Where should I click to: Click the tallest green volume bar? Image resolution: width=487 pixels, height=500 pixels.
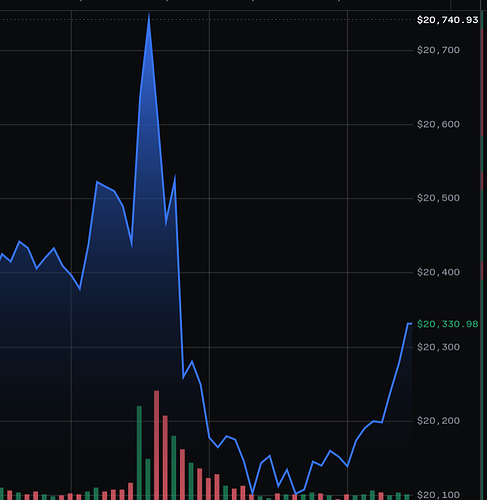pyautogui.click(x=139, y=453)
